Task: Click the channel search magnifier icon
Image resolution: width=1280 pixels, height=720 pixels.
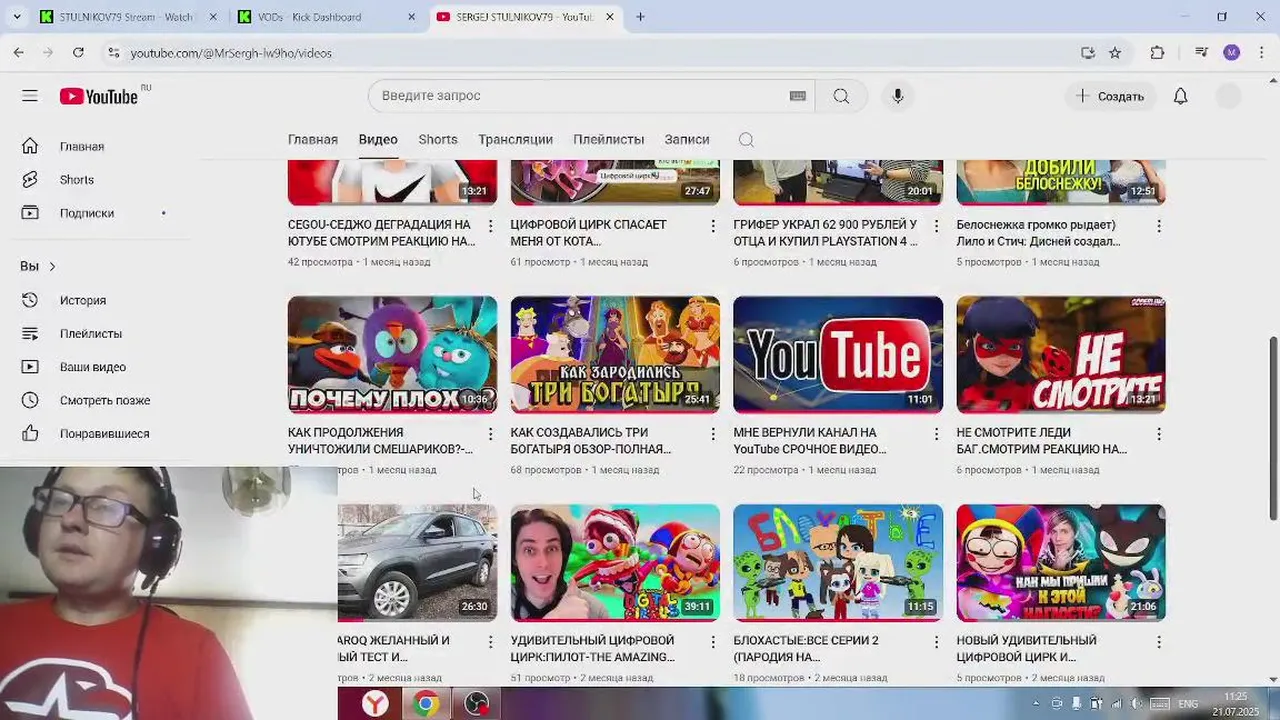Action: 746,140
